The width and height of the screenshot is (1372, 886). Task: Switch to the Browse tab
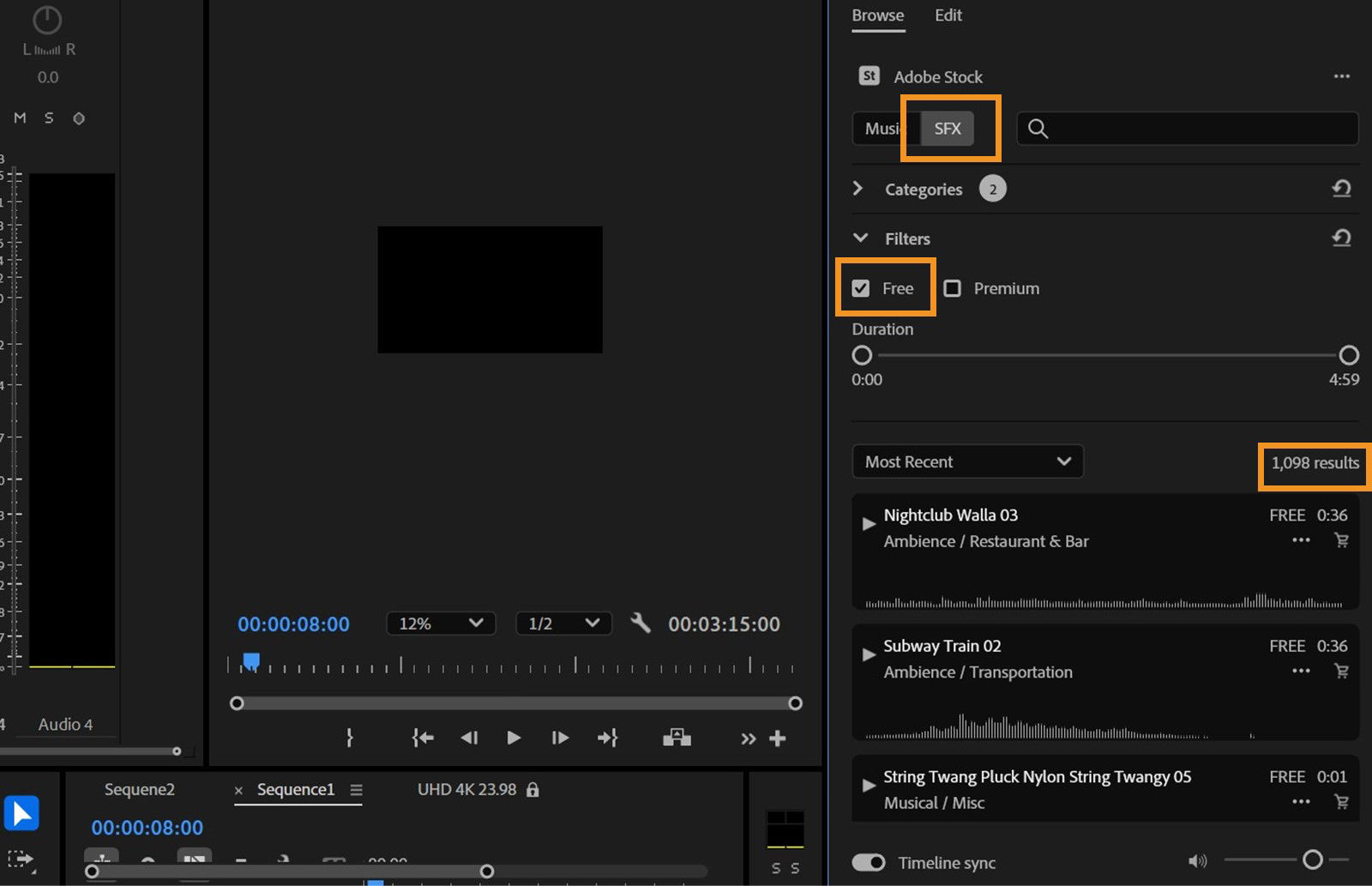coord(878,15)
